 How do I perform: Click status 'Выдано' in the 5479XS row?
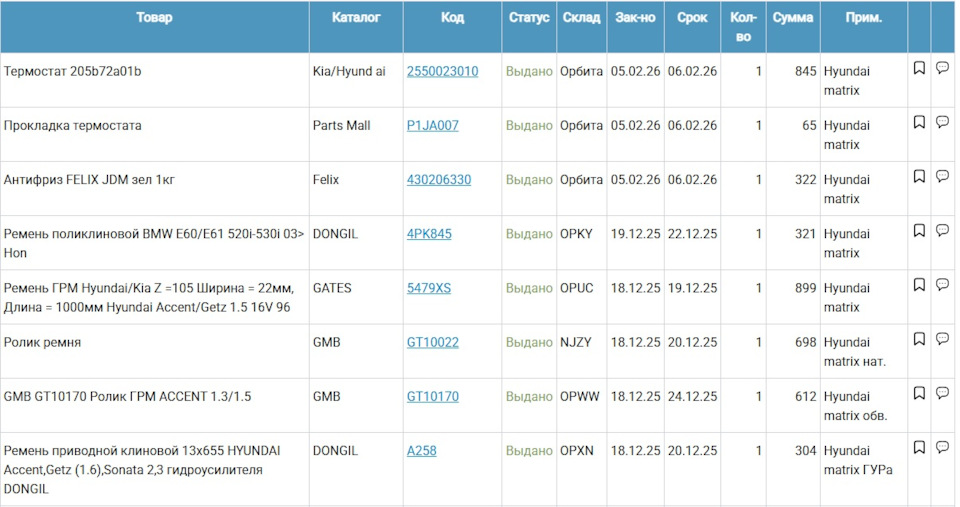(x=529, y=288)
